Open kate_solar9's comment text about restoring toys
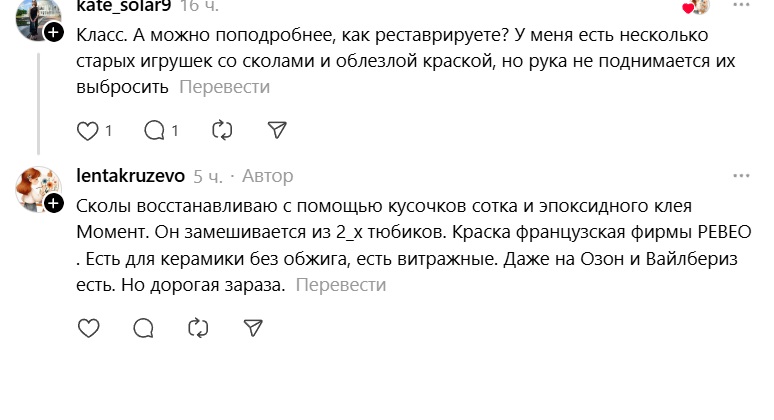This screenshot has height=420, width=774. (400, 61)
